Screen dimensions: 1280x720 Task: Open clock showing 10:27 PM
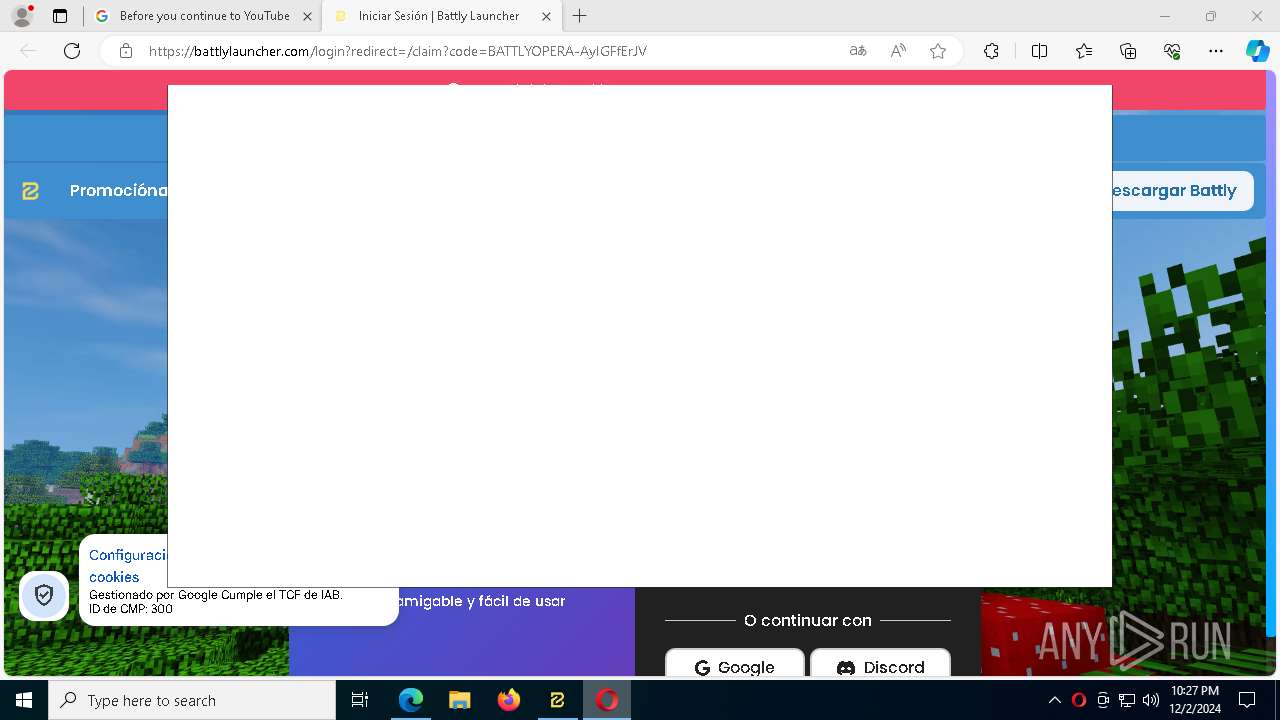tap(1195, 700)
